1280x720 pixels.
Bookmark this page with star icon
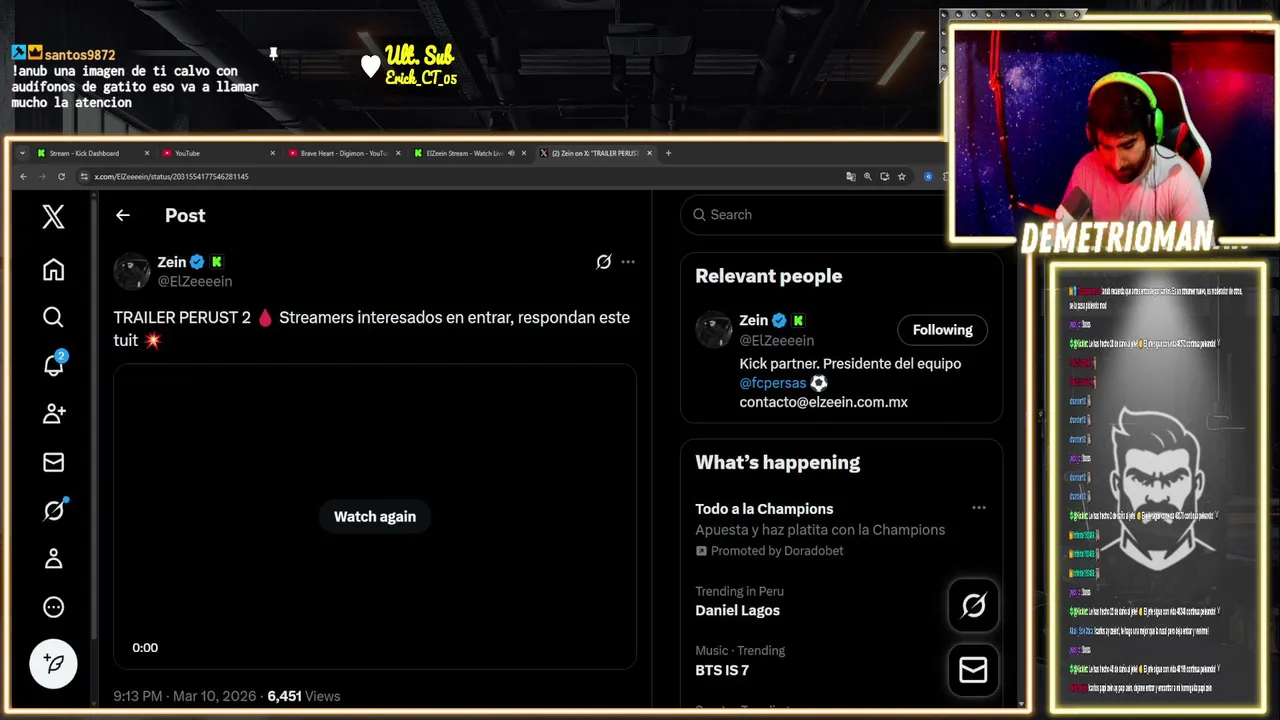click(x=901, y=177)
